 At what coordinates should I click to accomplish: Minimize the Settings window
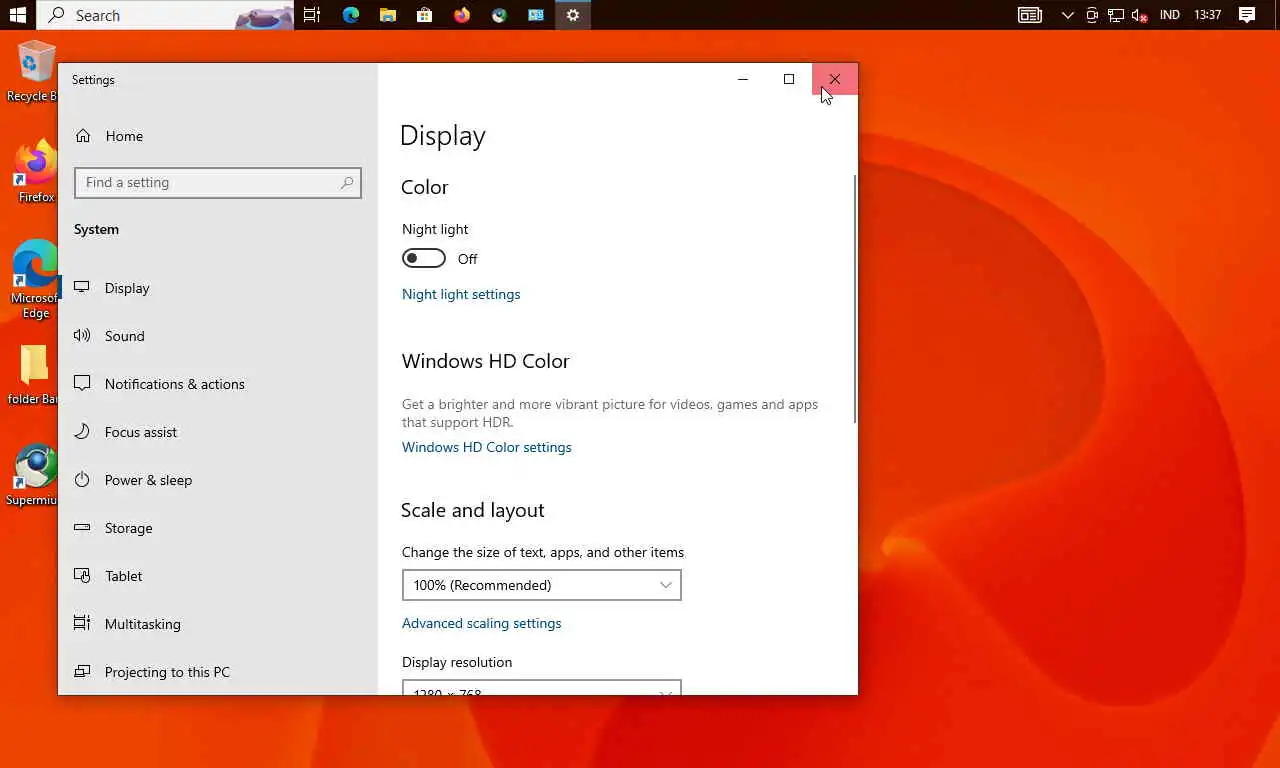pos(743,79)
